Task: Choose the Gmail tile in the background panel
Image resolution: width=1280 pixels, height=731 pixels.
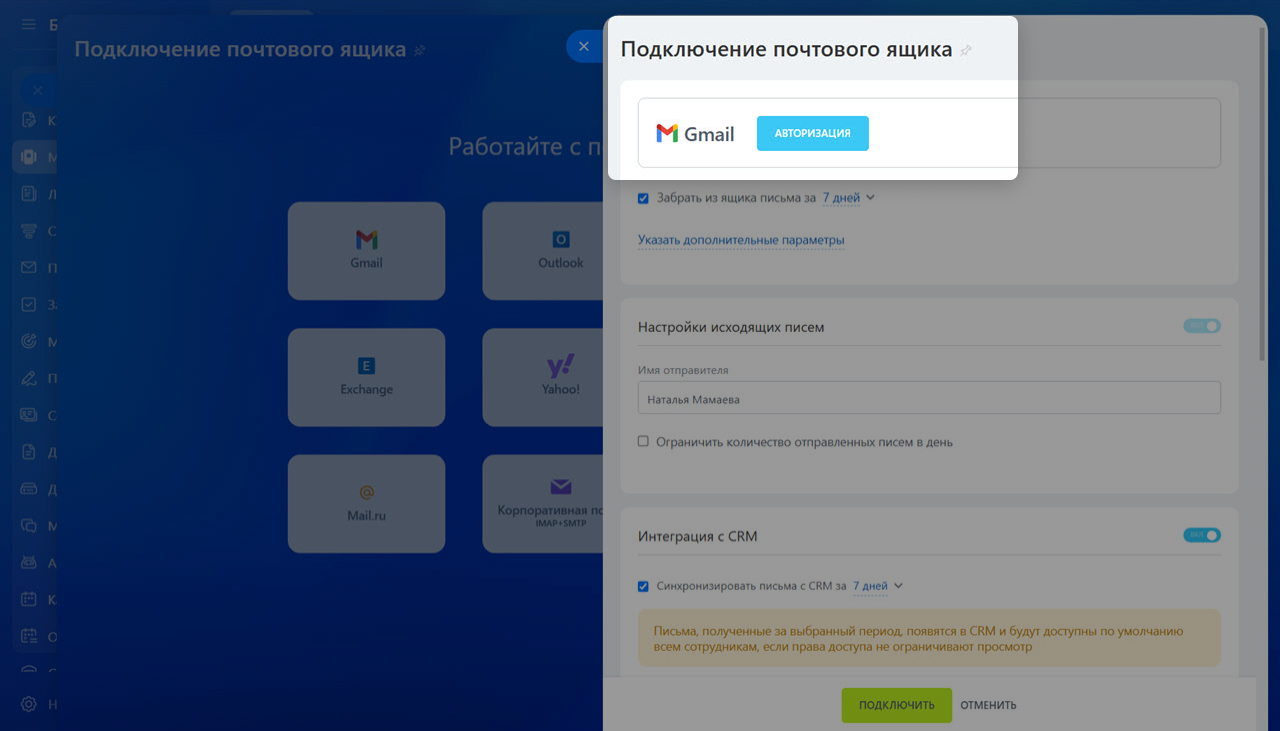Action: (x=366, y=251)
